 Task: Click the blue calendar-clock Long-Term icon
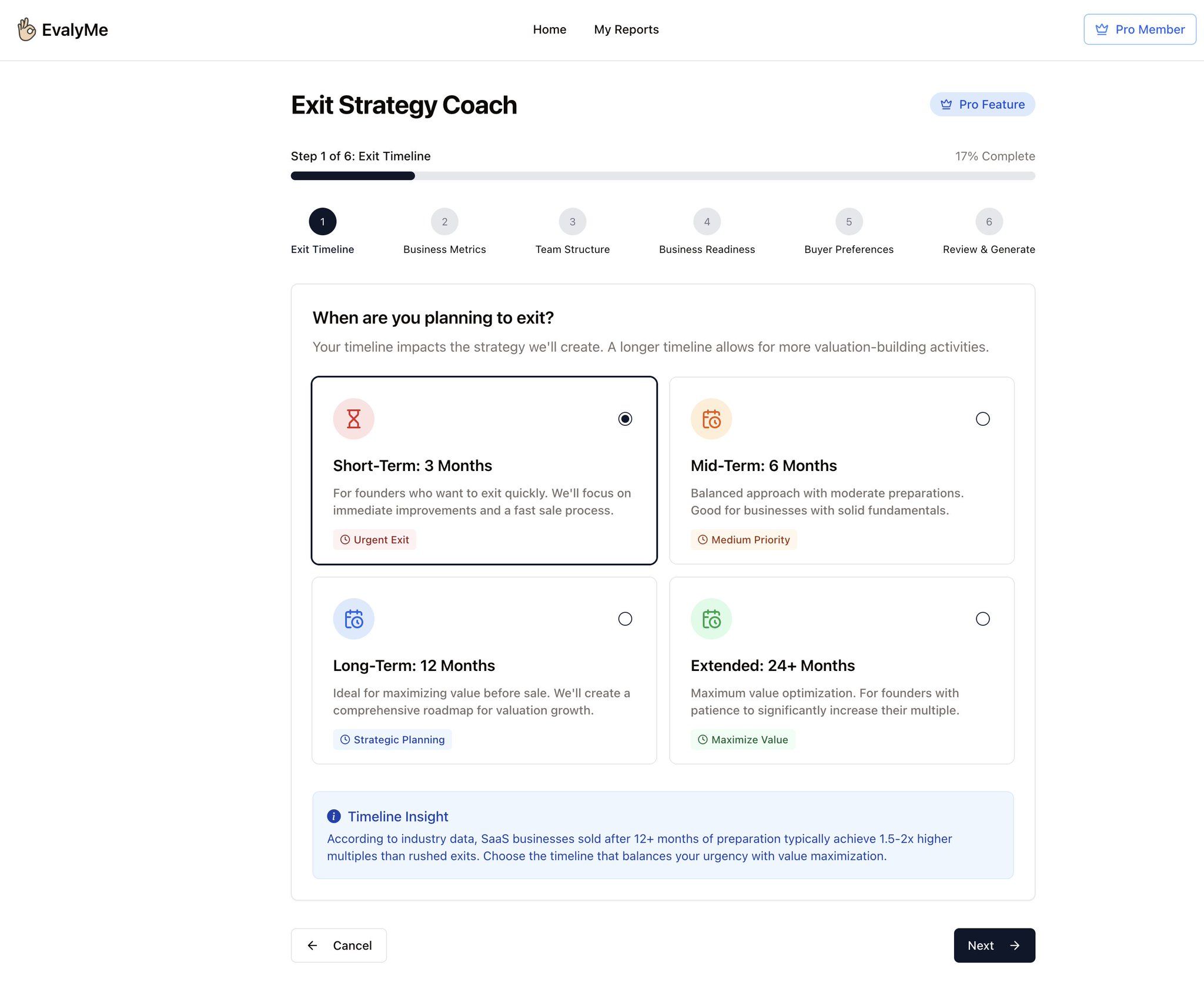pos(353,619)
